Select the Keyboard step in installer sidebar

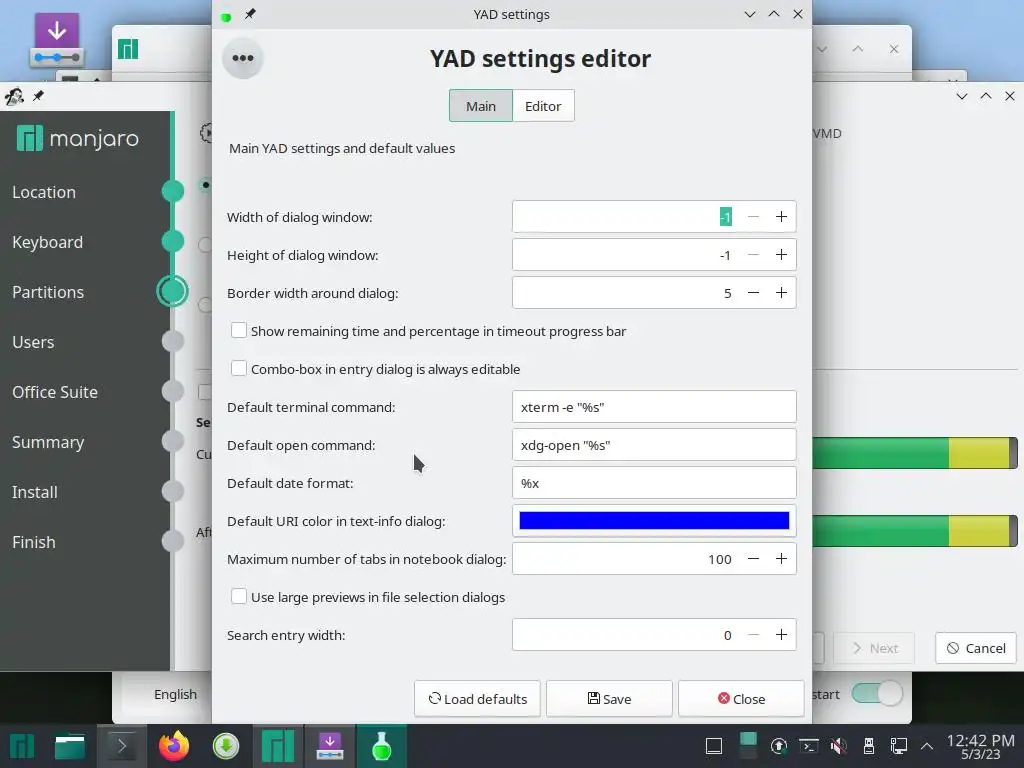click(48, 242)
